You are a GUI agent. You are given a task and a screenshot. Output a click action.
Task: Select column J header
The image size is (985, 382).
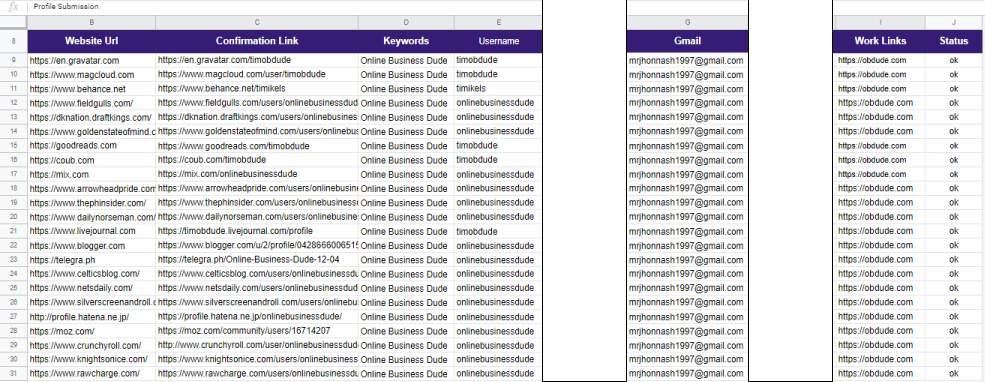tap(954, 23)
